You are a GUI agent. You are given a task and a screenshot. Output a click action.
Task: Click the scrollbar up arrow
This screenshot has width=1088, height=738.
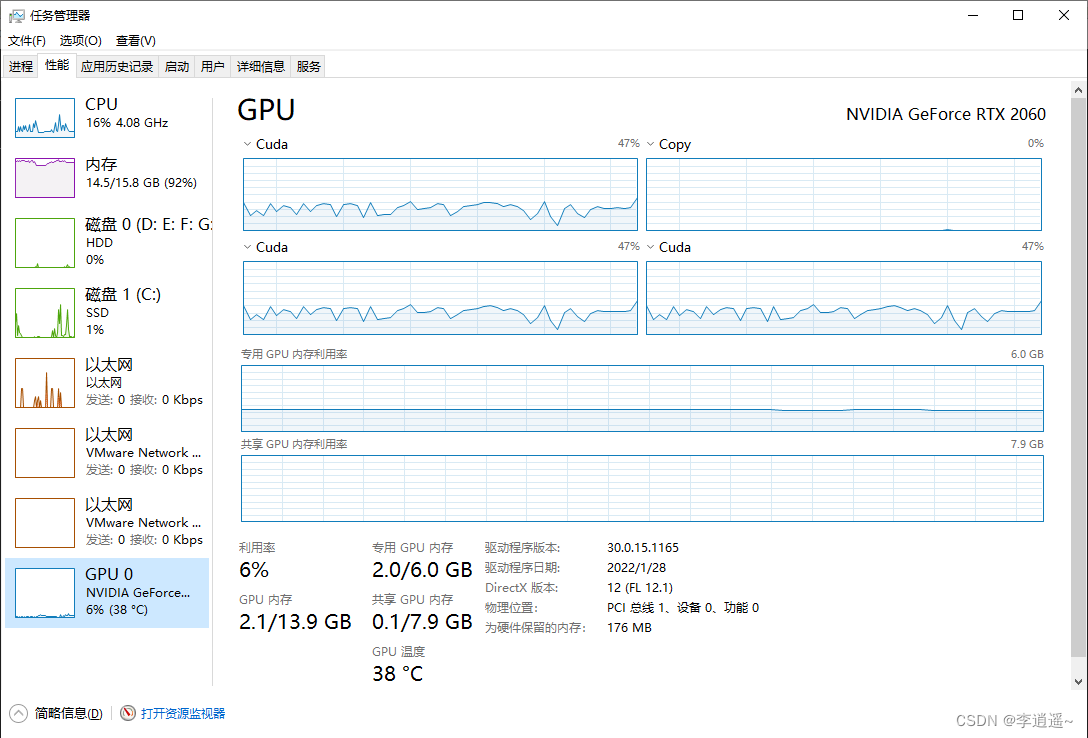[x=1078, y=90]
